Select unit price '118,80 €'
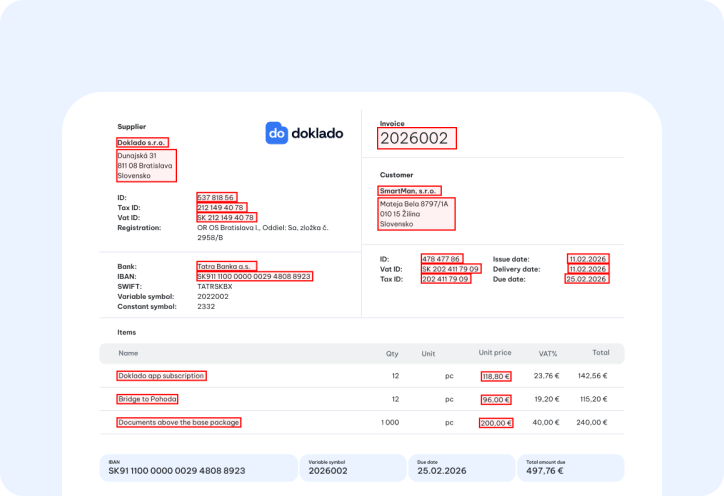The height and width of the screenshot is (497, 724). point(496,376)
